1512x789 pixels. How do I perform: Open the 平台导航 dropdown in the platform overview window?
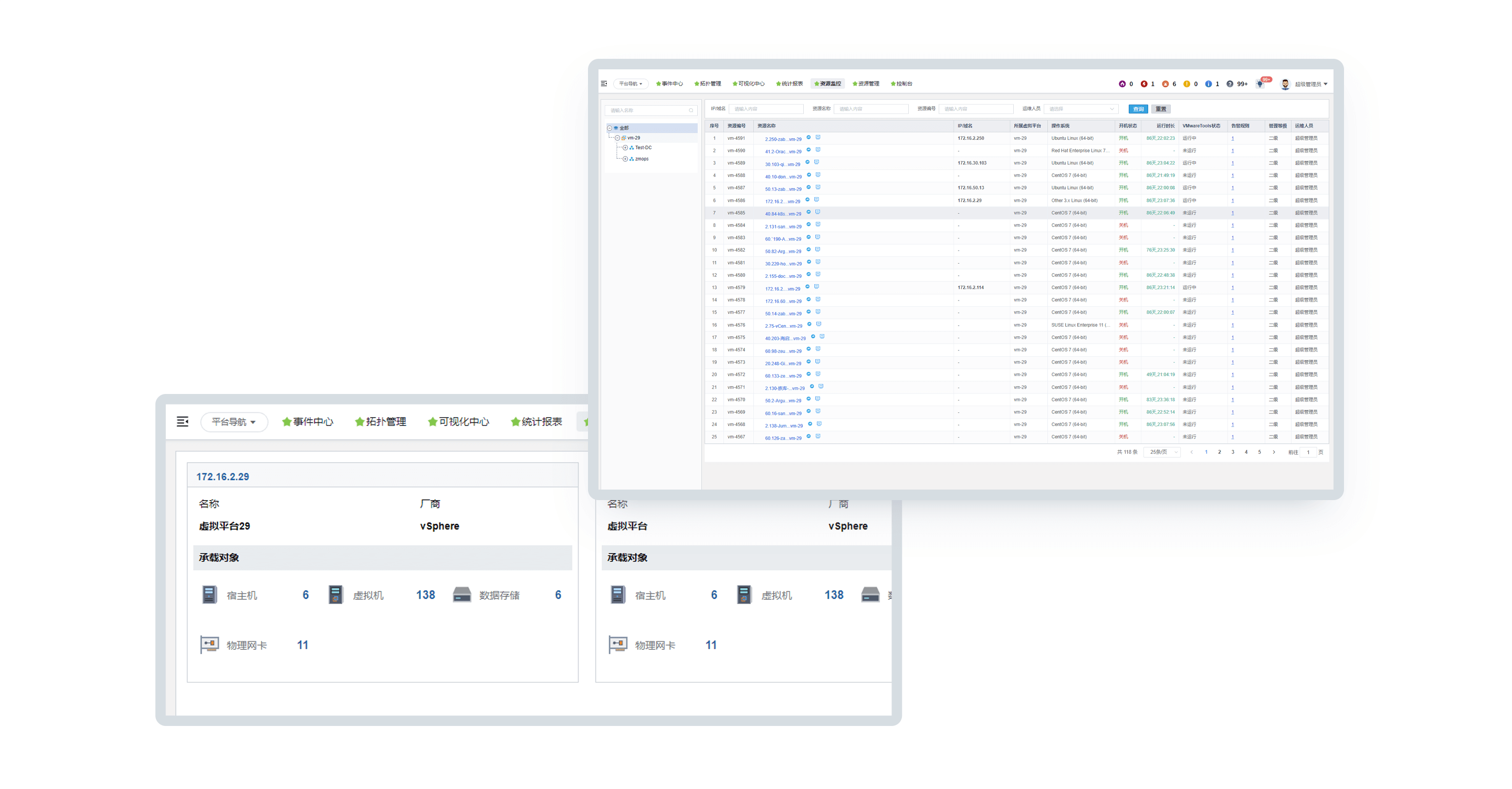point(234,422)
